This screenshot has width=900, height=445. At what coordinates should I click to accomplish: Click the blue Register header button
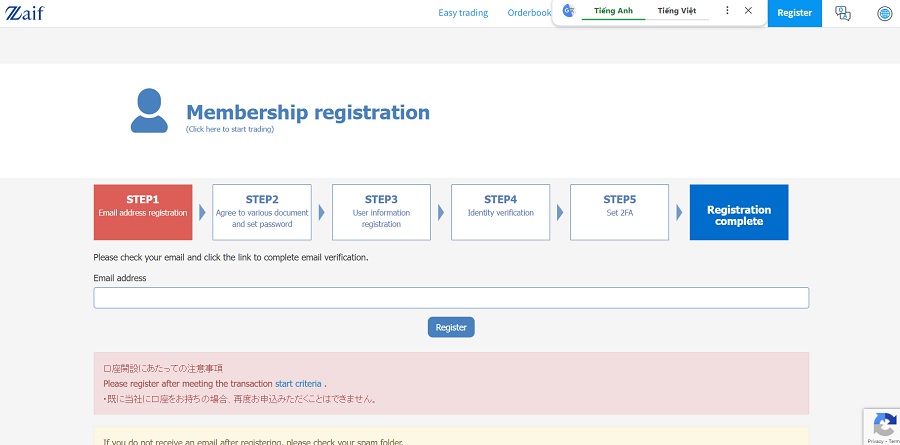click(x=794, y=13)
